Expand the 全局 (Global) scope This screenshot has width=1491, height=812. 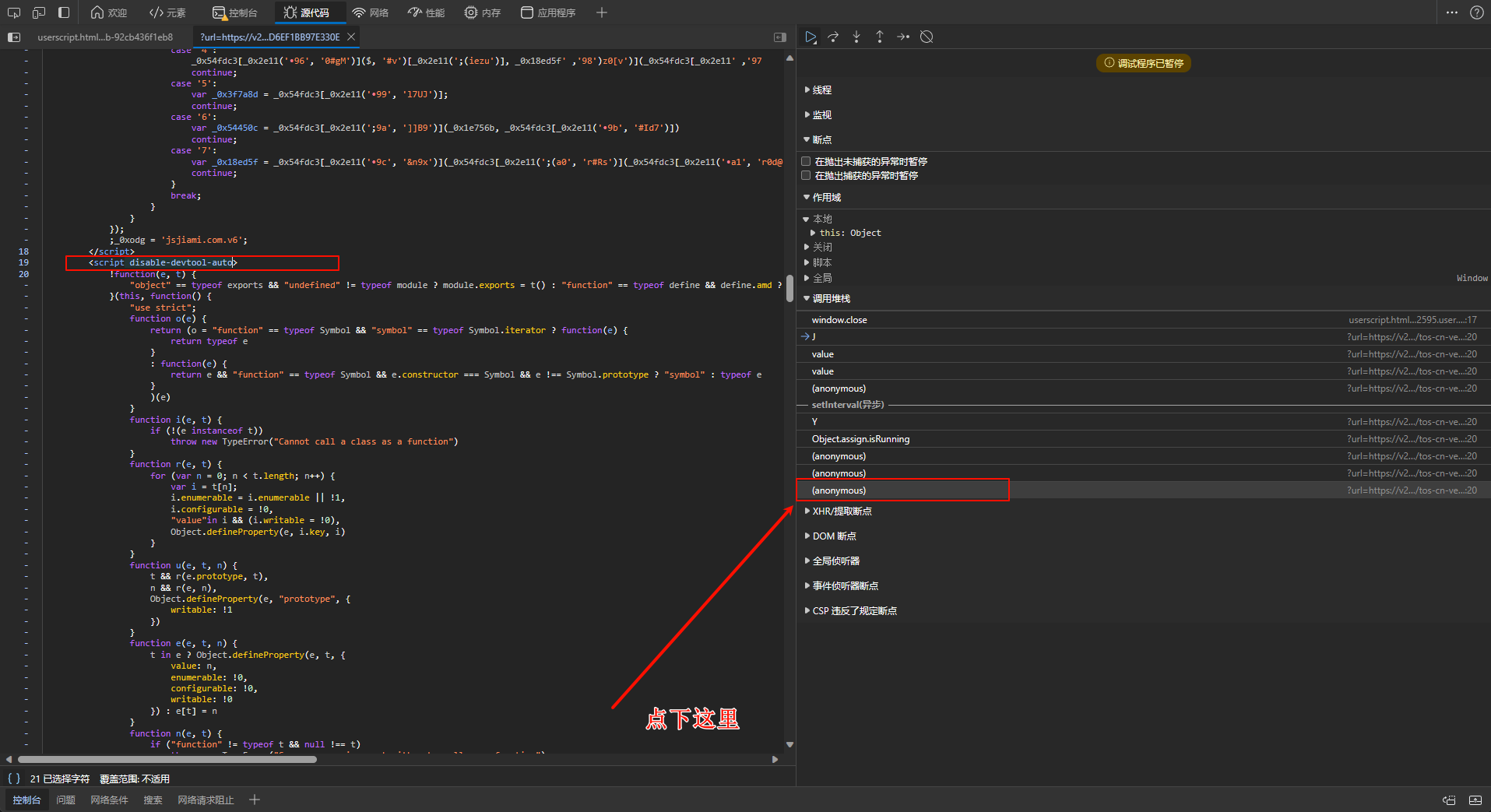(818, 278)
